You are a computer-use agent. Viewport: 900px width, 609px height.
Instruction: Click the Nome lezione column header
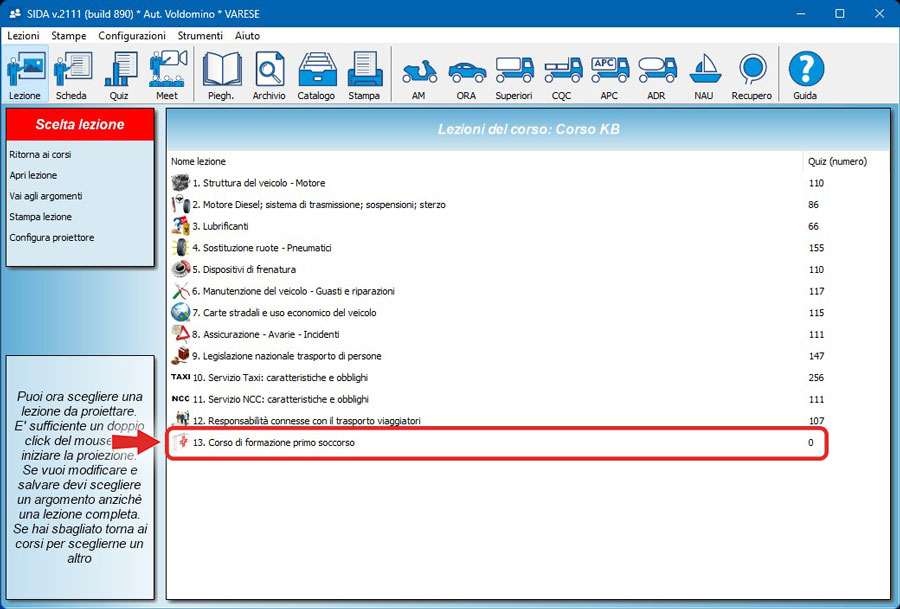(x=198, y=161)
